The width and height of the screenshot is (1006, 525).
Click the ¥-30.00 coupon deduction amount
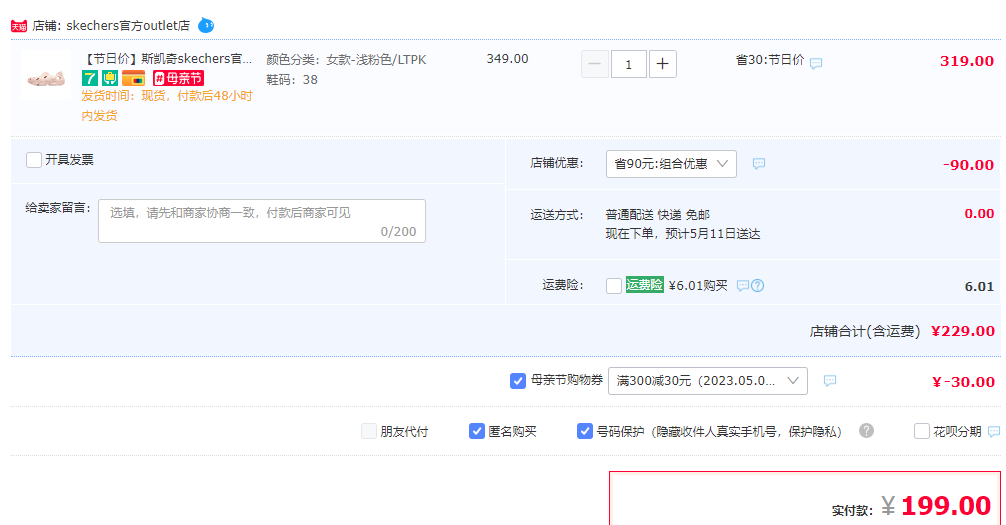tap(963, 382)
